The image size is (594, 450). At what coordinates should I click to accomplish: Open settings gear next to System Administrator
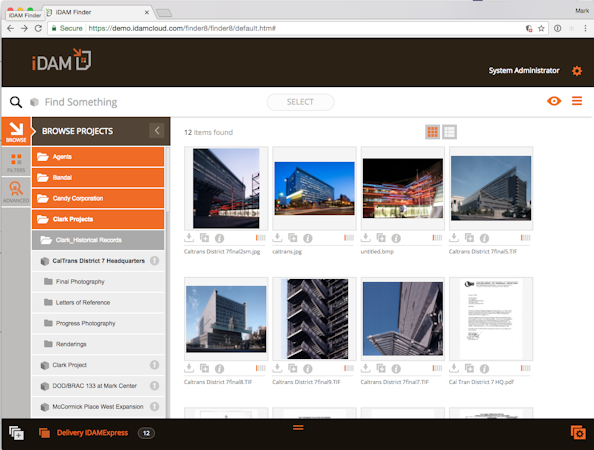(x=577, y=70)
